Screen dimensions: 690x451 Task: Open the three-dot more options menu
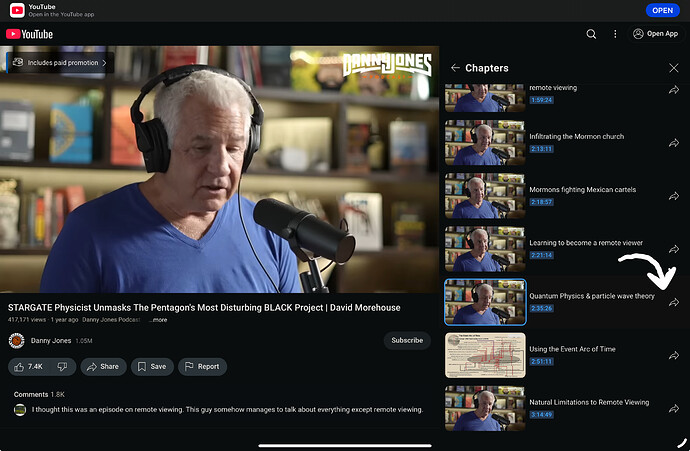(615, 34)
